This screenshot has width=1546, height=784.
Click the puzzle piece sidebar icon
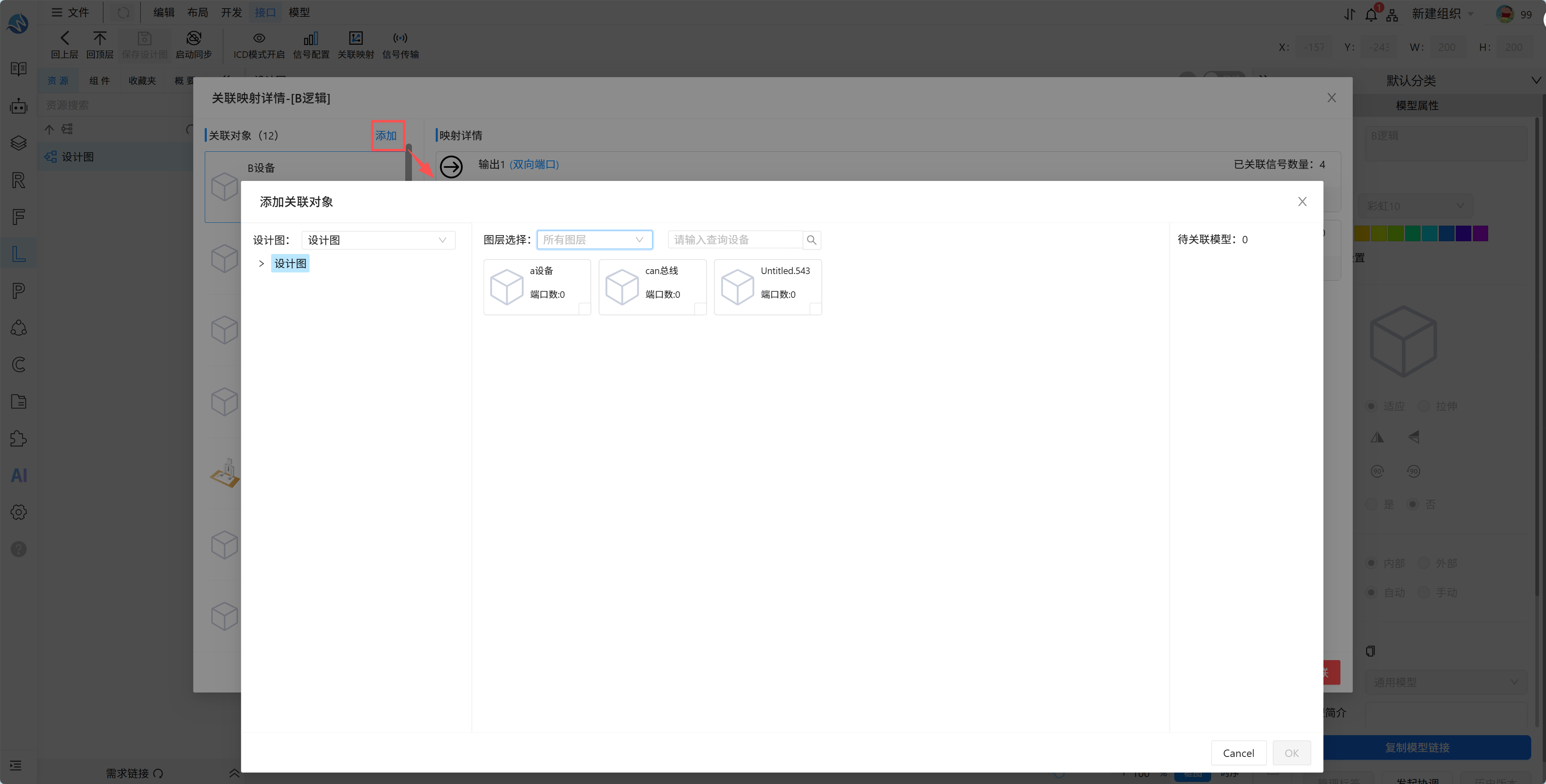click(x=18, y=438)
